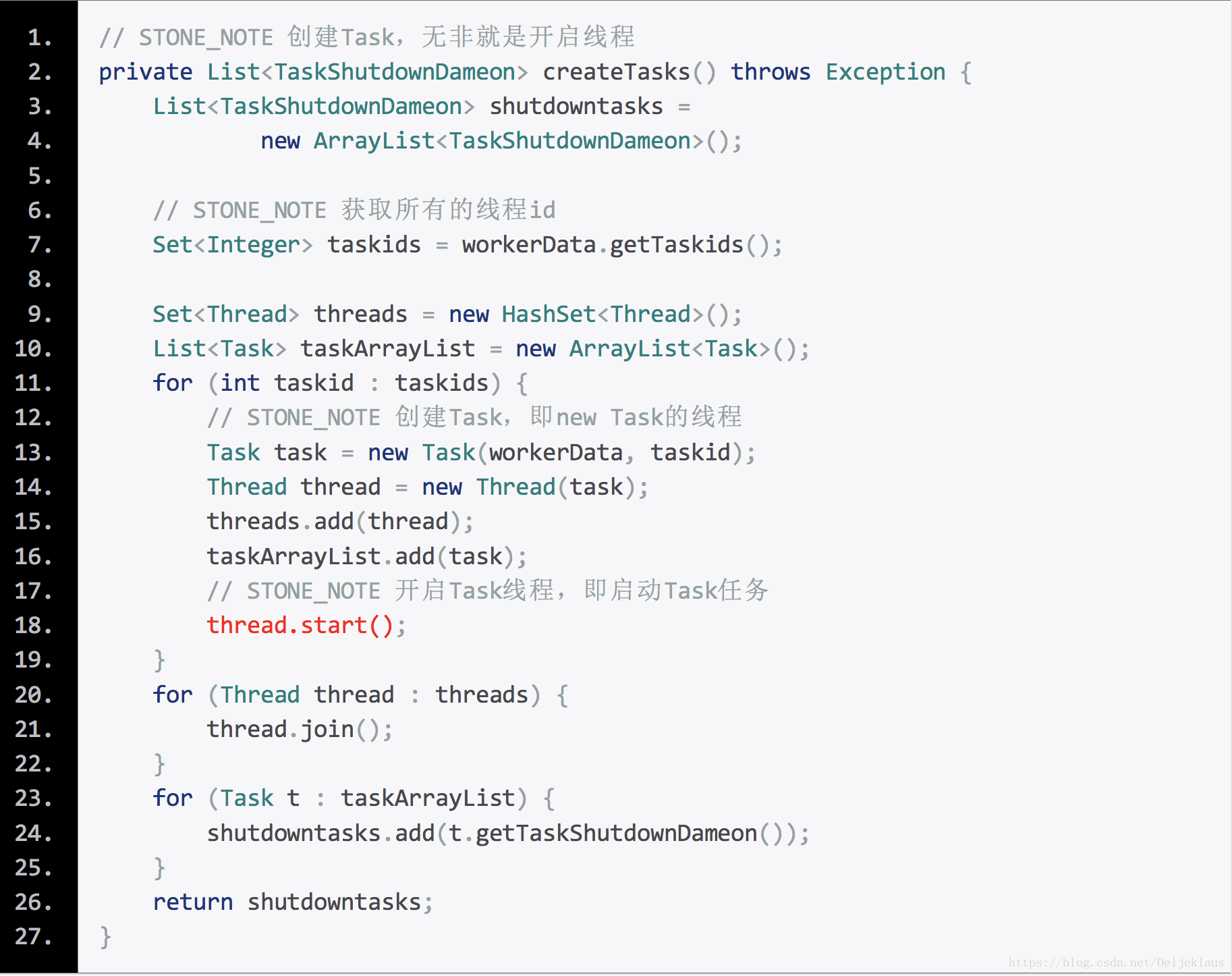The image size is (1232, 976).
Task: Click the threads.add(thread) statement
Action: tap(340, 522)
